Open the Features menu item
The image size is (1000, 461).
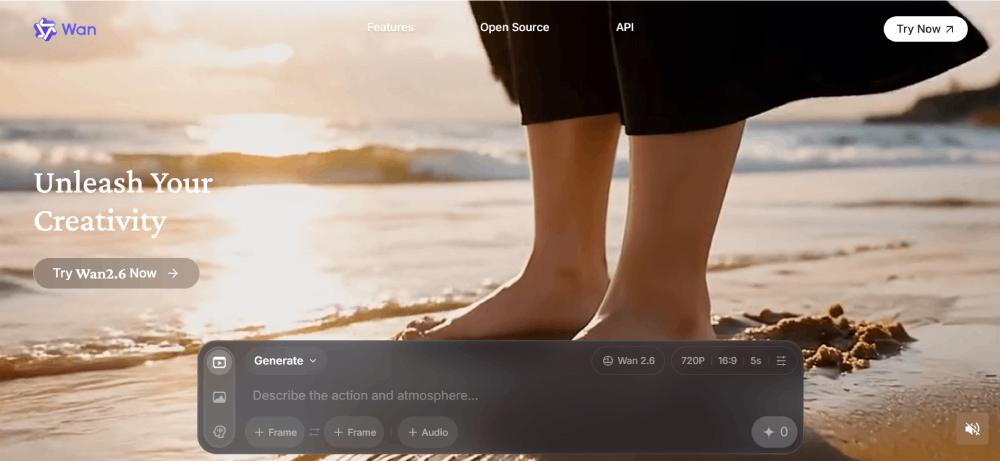(390, 28)
